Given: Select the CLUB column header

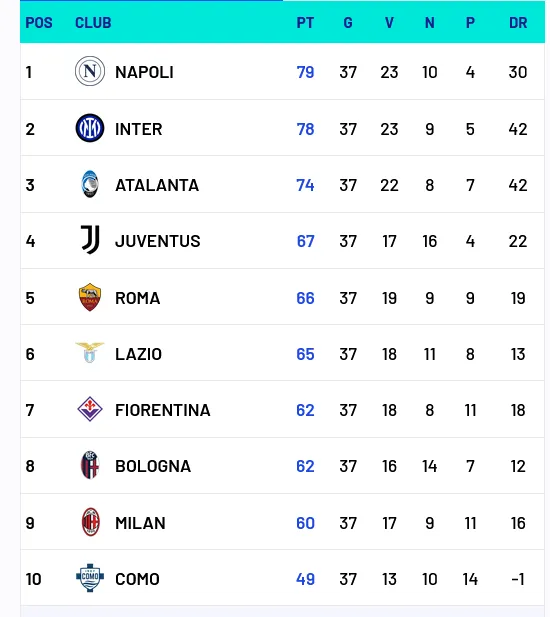Looking at the screenshot, I should tap(93, 23).
